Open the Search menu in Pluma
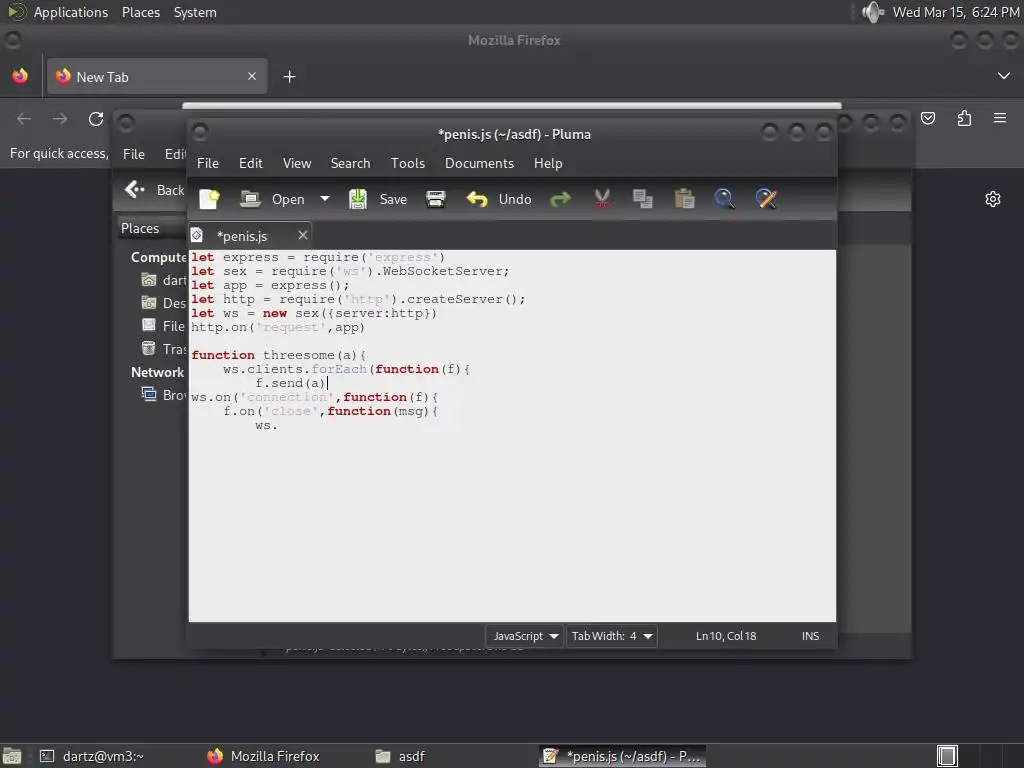This screenshot has height=768, width=1024. pyautogui.click(x=350, y=163)
